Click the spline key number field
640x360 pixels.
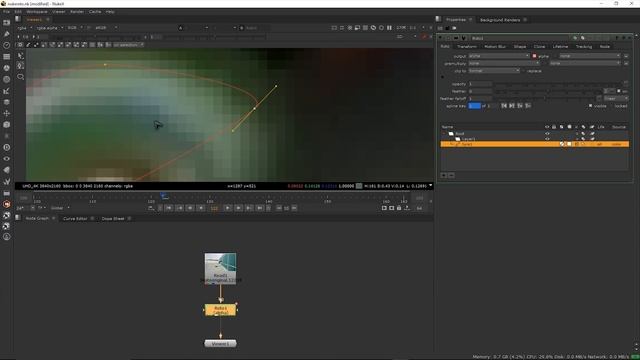[x=474, y=106]
